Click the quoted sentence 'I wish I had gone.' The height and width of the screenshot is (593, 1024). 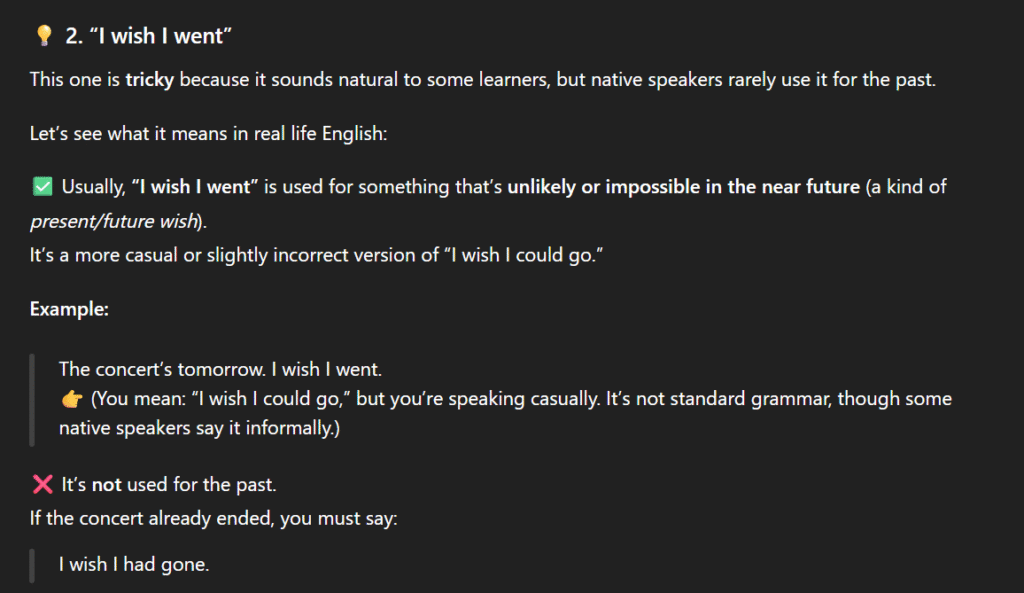pos(133,564)
